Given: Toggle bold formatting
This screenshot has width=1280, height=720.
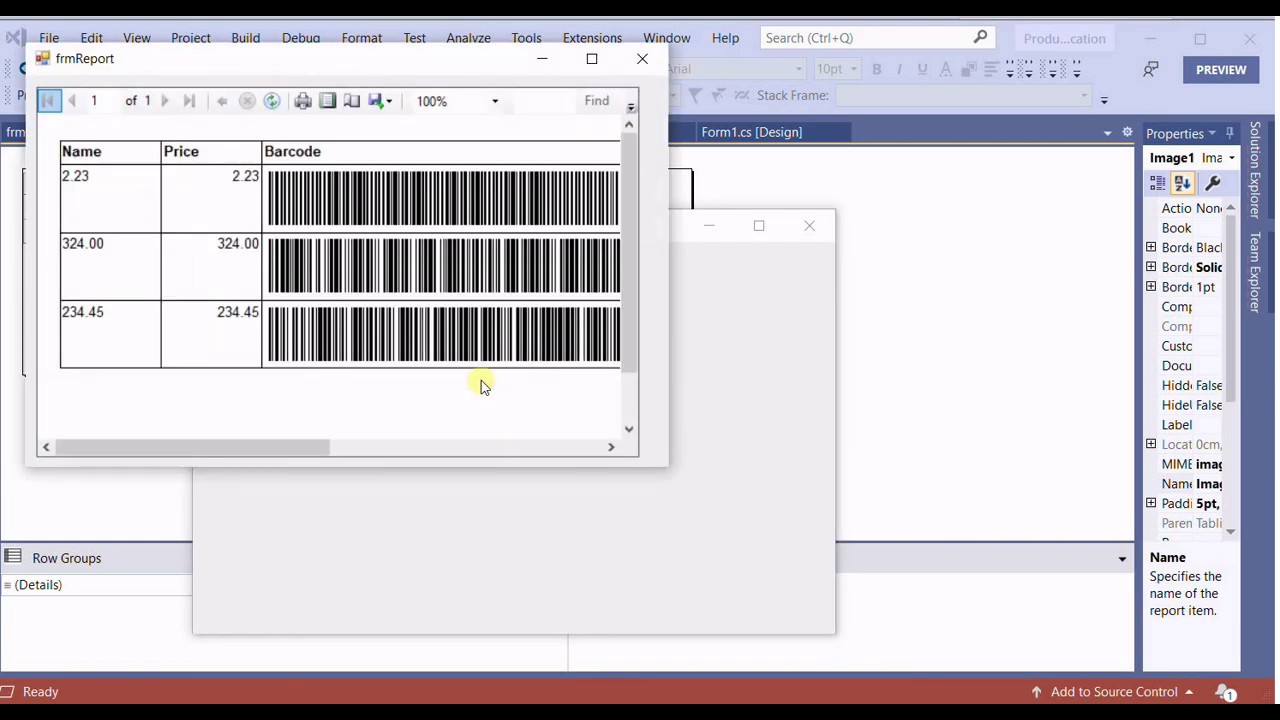Looking at the screenshot, I should click(877, 69).
